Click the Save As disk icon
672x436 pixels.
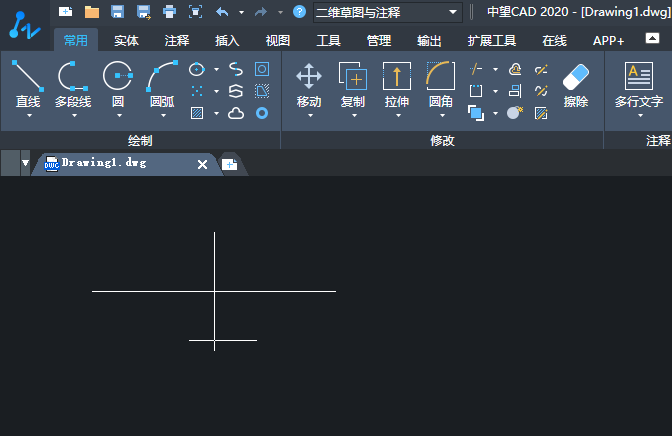click(144, 12)
